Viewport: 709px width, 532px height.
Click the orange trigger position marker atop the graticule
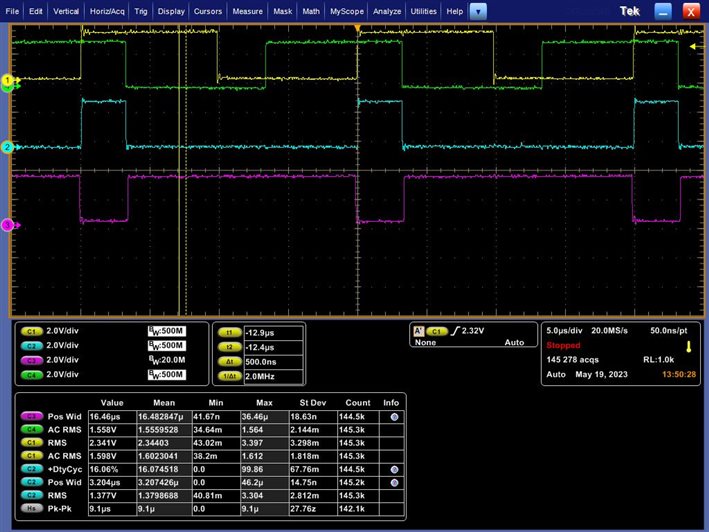tap(358, 28)
